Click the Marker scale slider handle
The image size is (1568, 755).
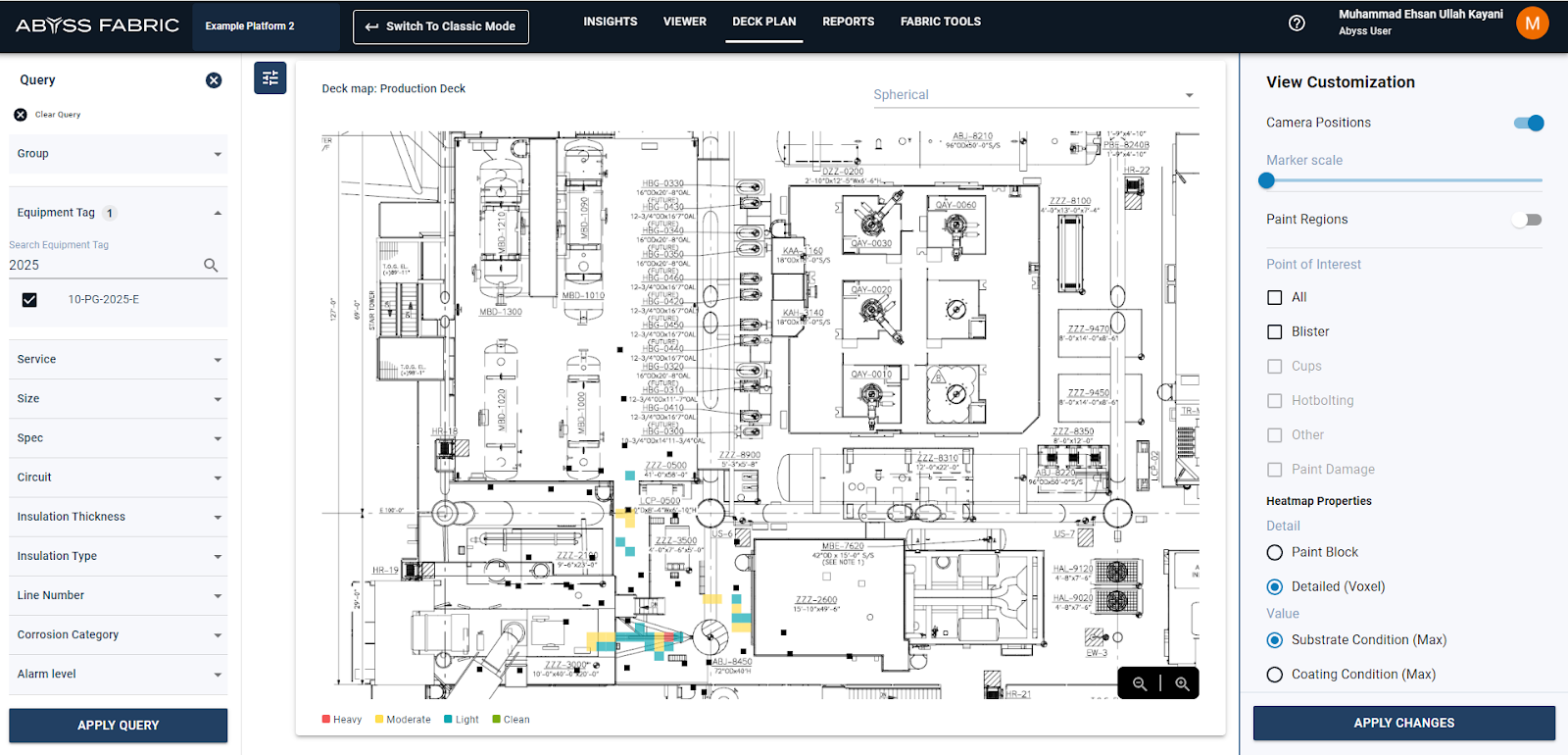pos(1267,180)
